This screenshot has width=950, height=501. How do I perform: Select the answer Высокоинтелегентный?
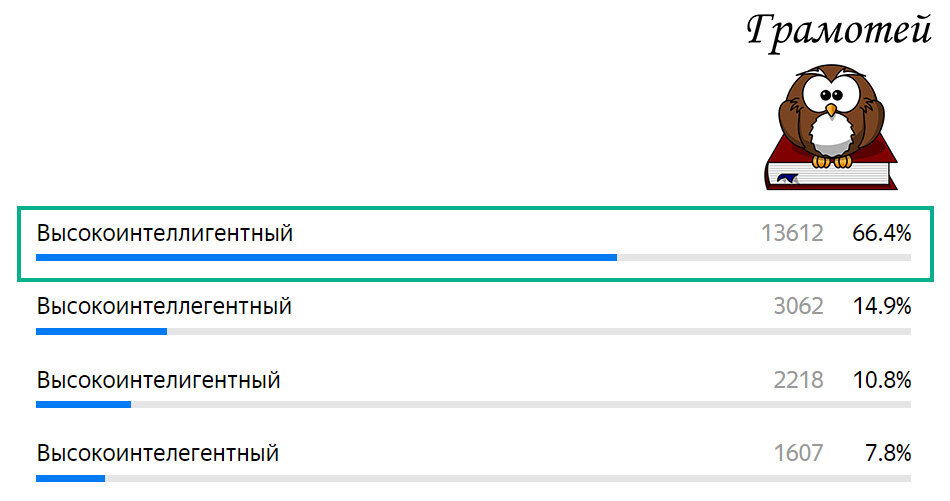pos(158,453)
